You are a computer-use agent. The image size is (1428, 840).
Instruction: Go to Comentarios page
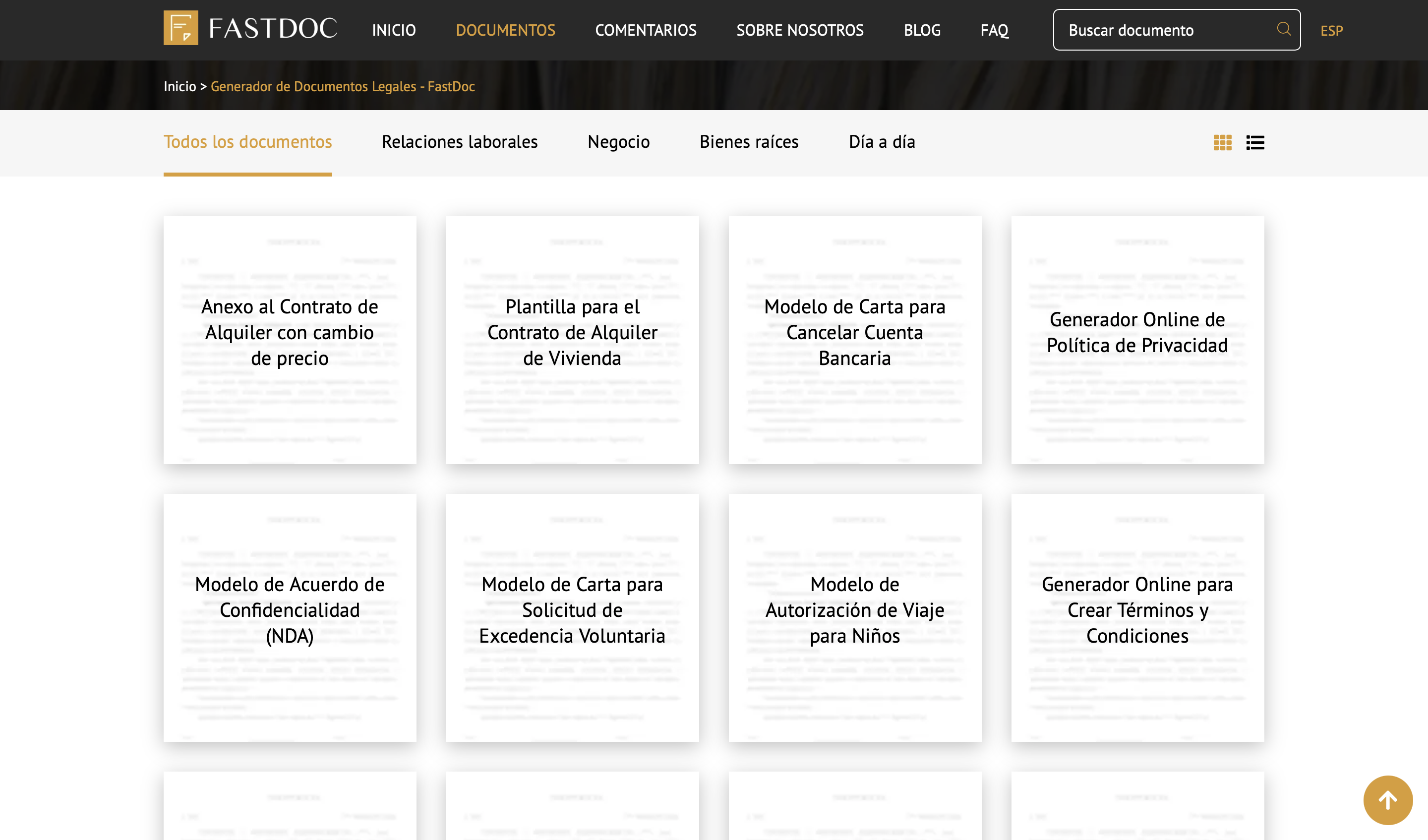click(x=646, y=30)
